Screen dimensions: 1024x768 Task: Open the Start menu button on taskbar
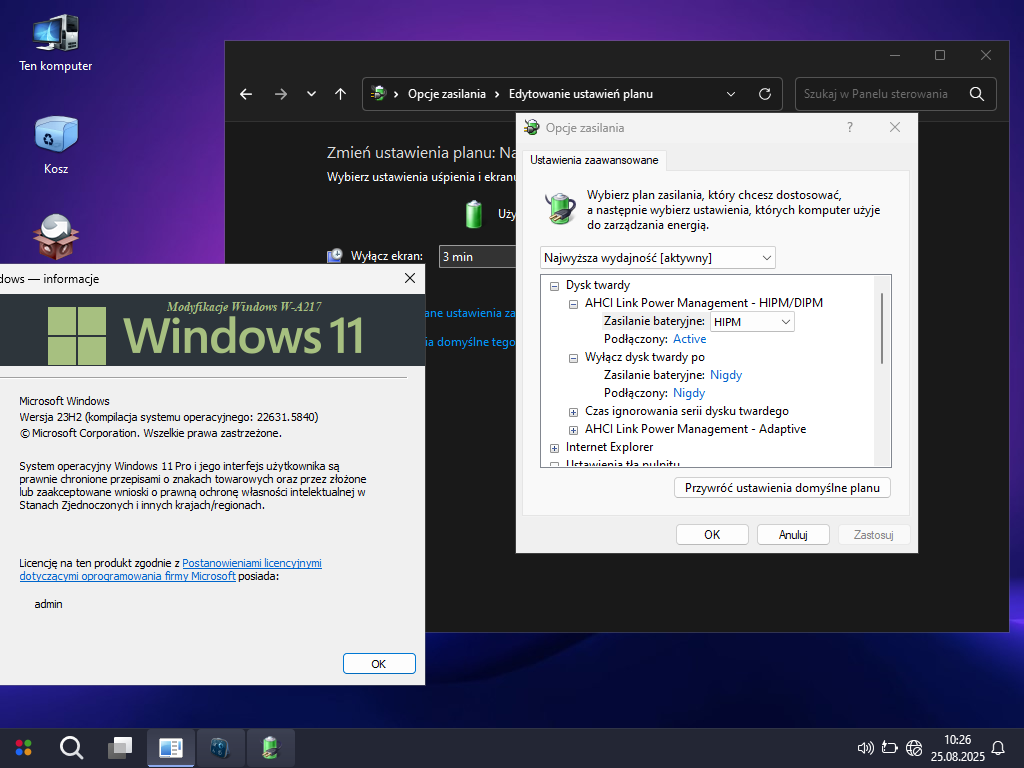pyautogui.click(x=23, y=747)
